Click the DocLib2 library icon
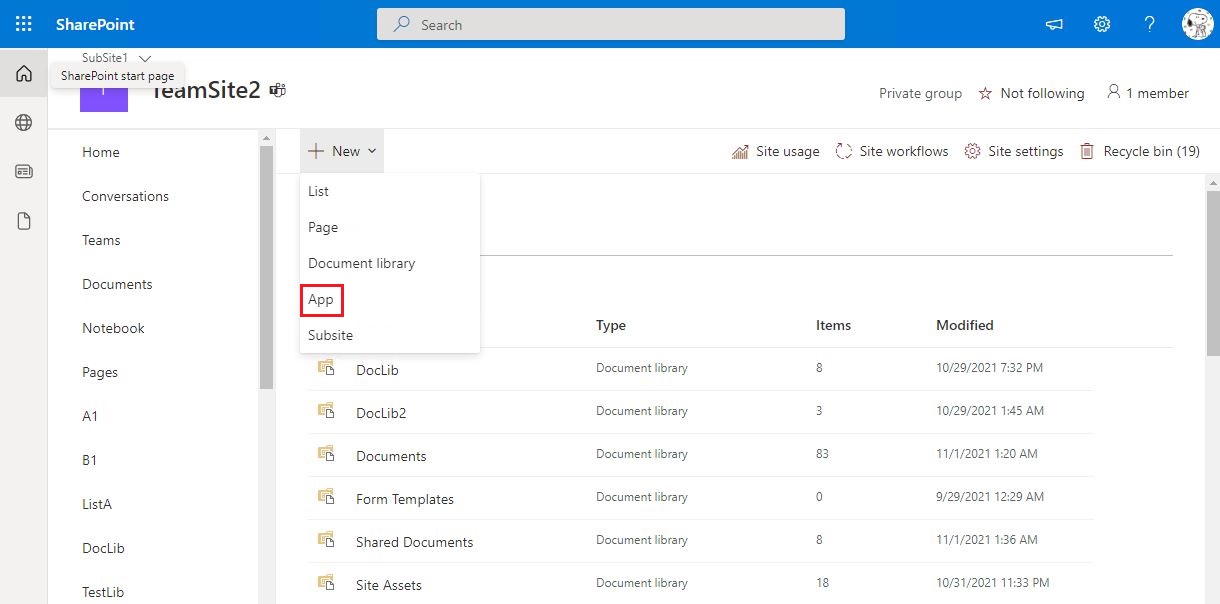 tap(326, 411)
